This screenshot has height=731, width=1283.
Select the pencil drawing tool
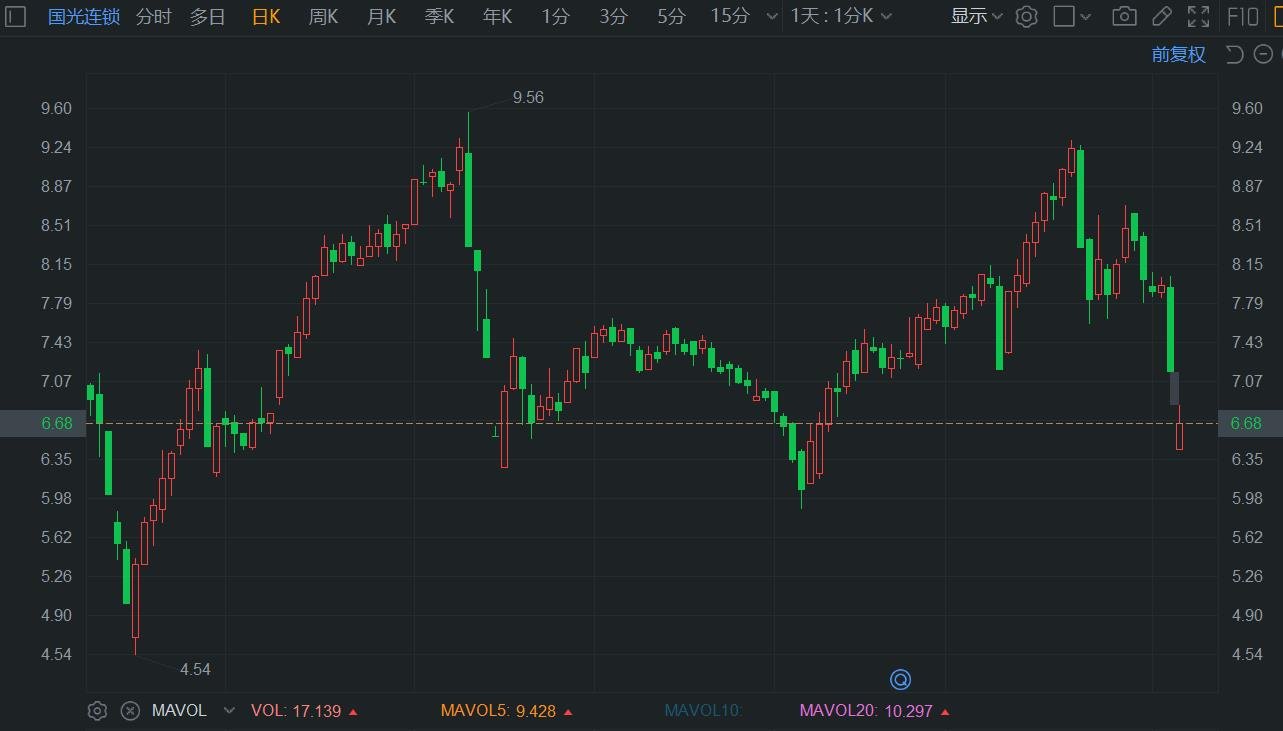click(1161, 16)
